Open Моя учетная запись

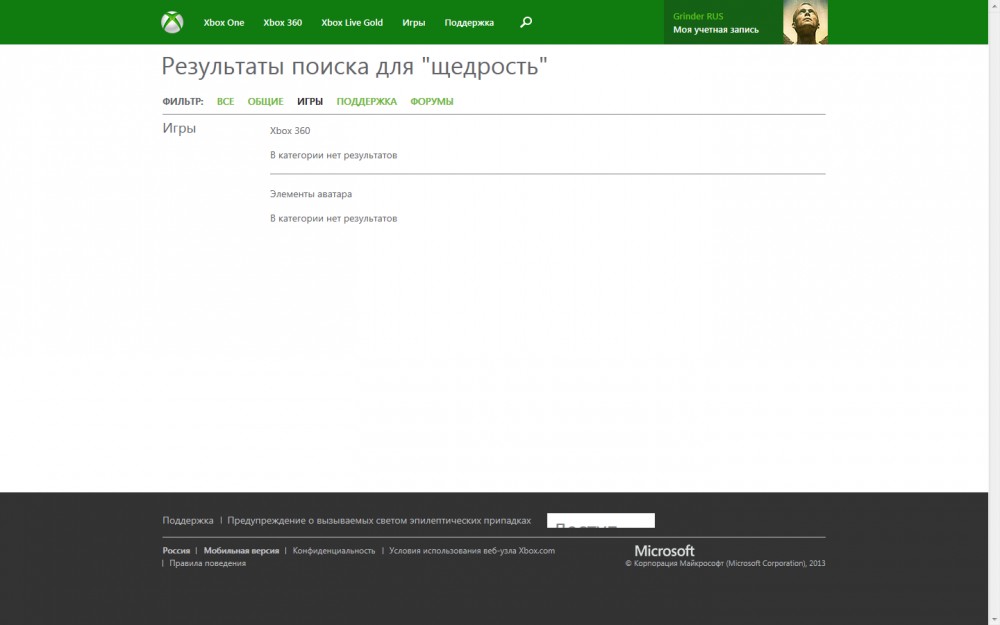716,29
